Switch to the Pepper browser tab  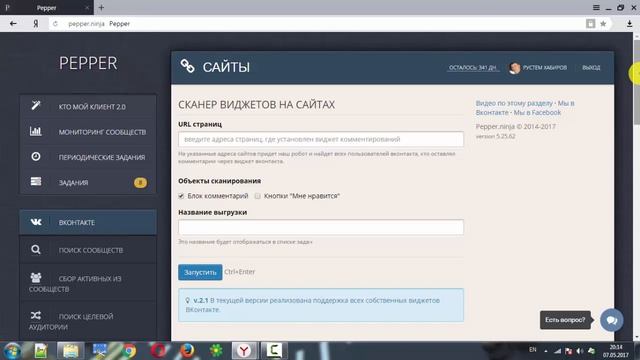47,7
